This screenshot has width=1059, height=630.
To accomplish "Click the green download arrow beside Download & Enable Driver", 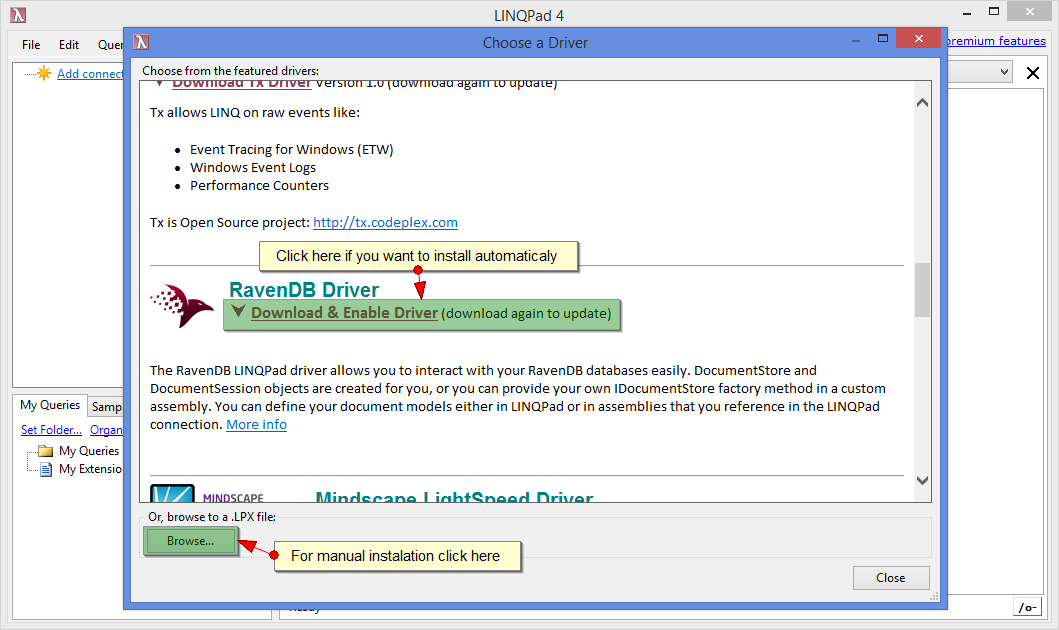I will click(238, 311).
